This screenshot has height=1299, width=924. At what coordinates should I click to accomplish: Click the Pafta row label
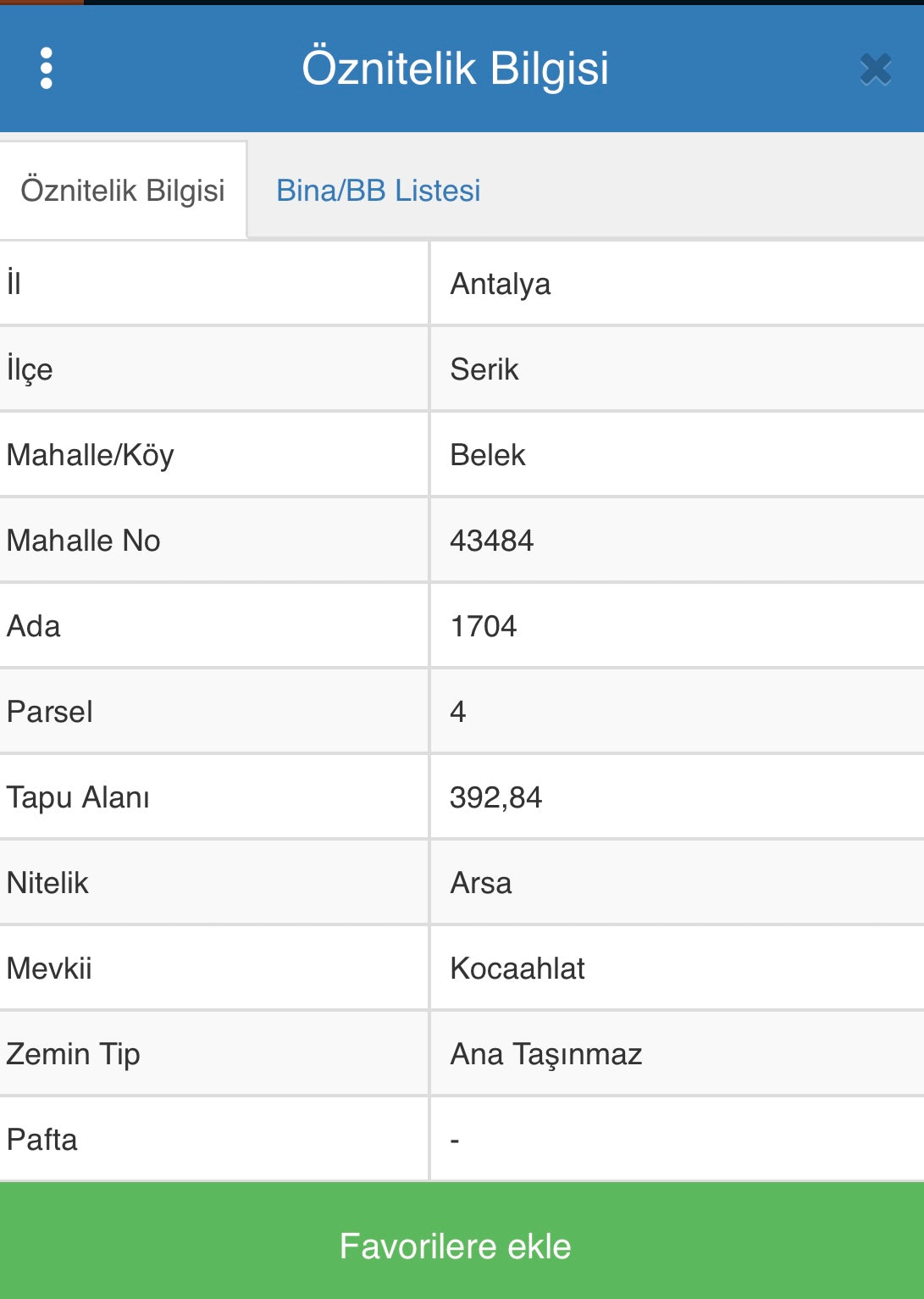pos(42,1140)
